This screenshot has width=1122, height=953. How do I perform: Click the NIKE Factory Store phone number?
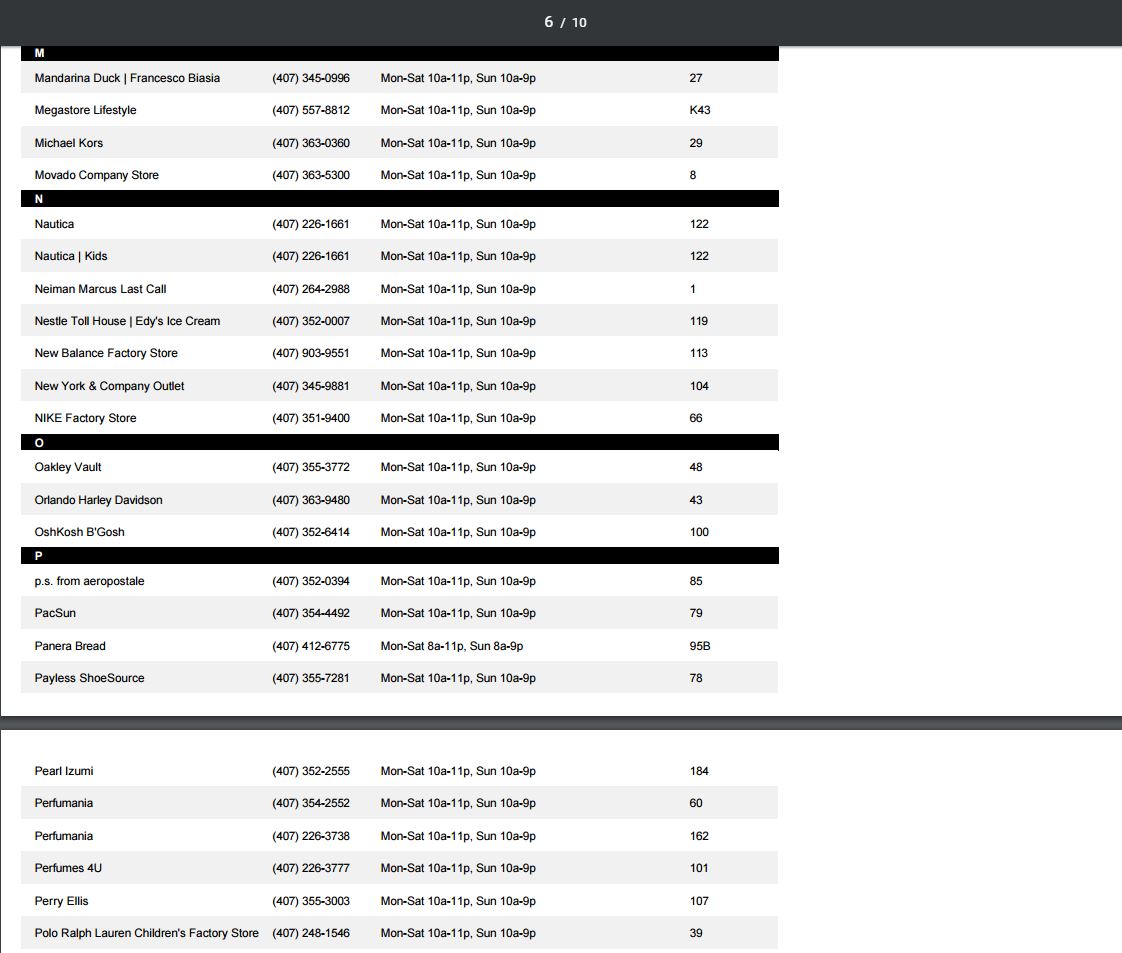311,418
